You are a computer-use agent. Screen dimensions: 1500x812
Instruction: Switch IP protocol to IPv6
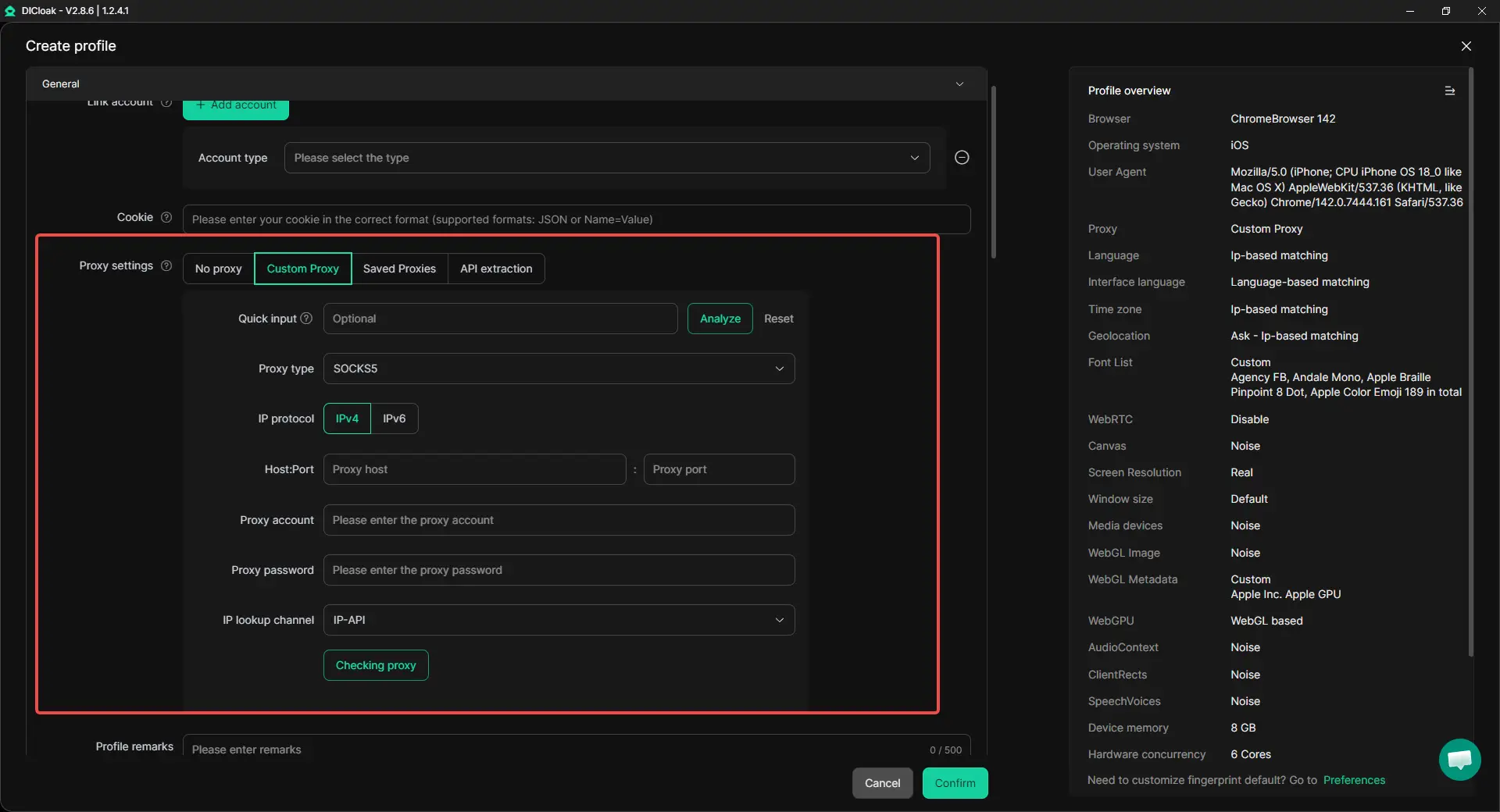(394, 418)
